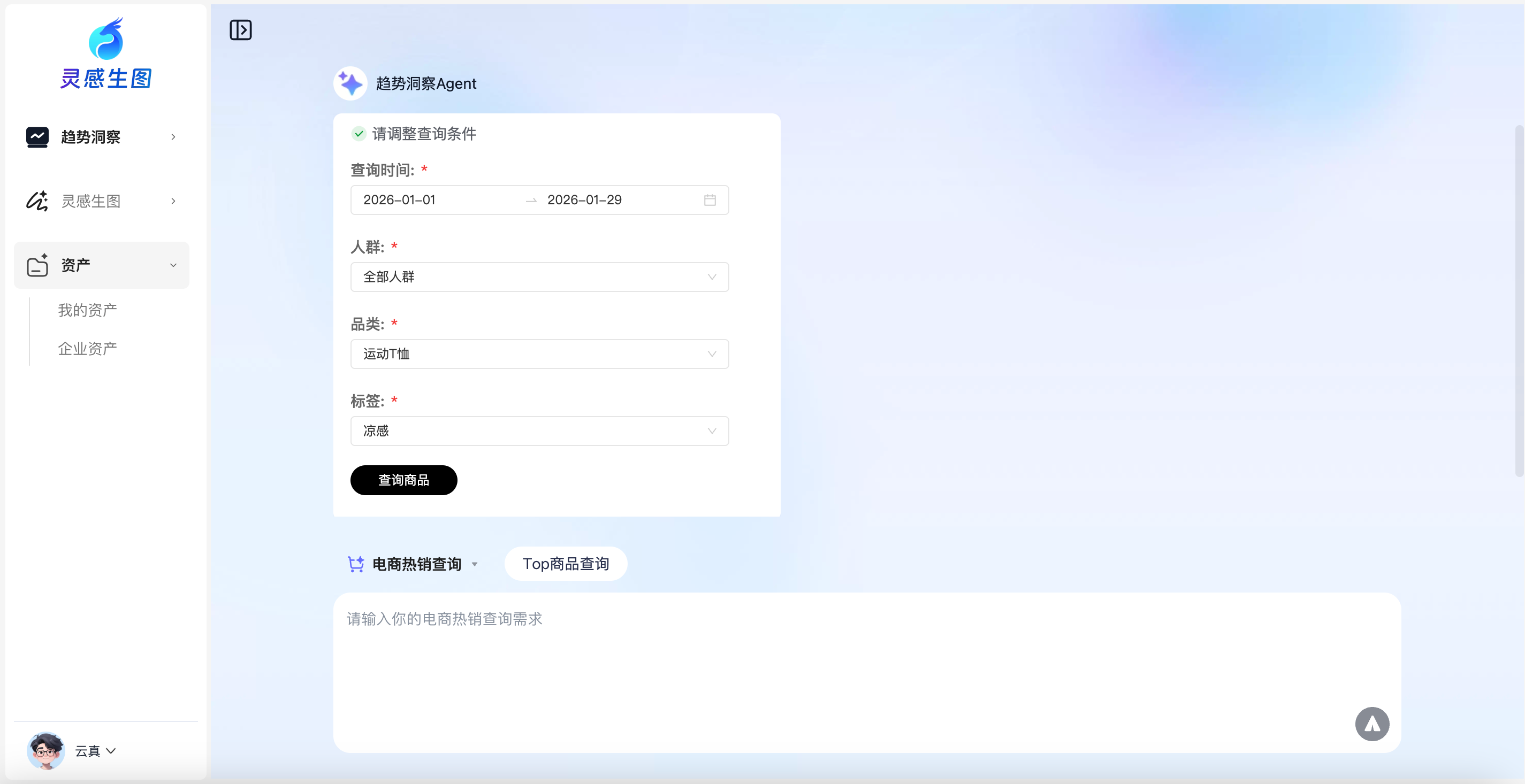Open the 标签 dropdown showing 凉感

(x=539, y=431)
